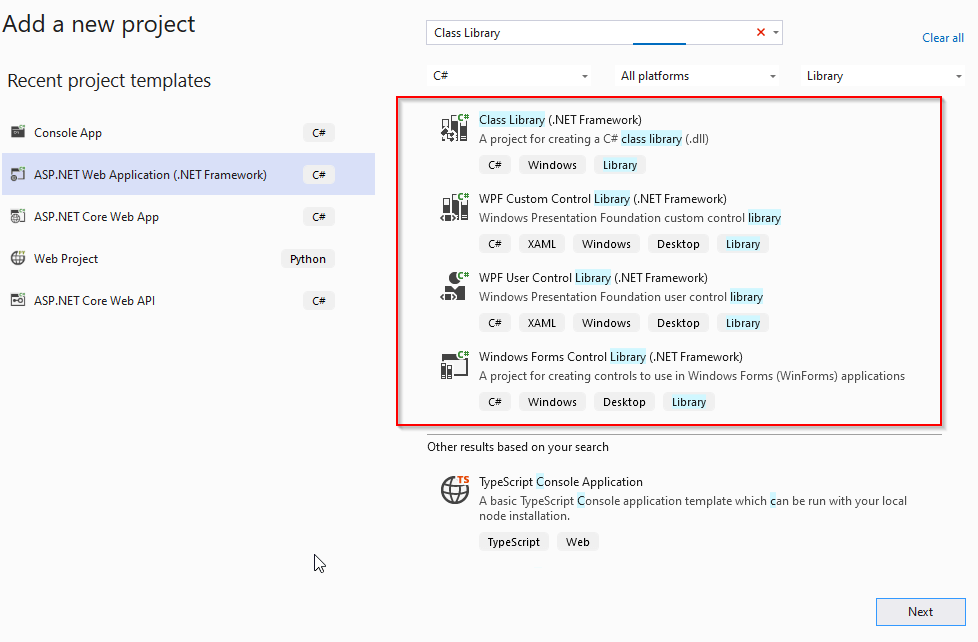Select WPF User Control Library (.NET Framework) title
The height and width of the screenshot is (642, 978).
(593, 278)
